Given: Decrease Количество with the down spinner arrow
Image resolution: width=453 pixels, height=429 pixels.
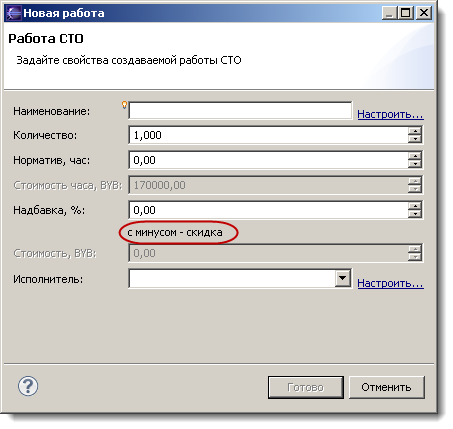Looking at the screenshot, I should (415, 139).
